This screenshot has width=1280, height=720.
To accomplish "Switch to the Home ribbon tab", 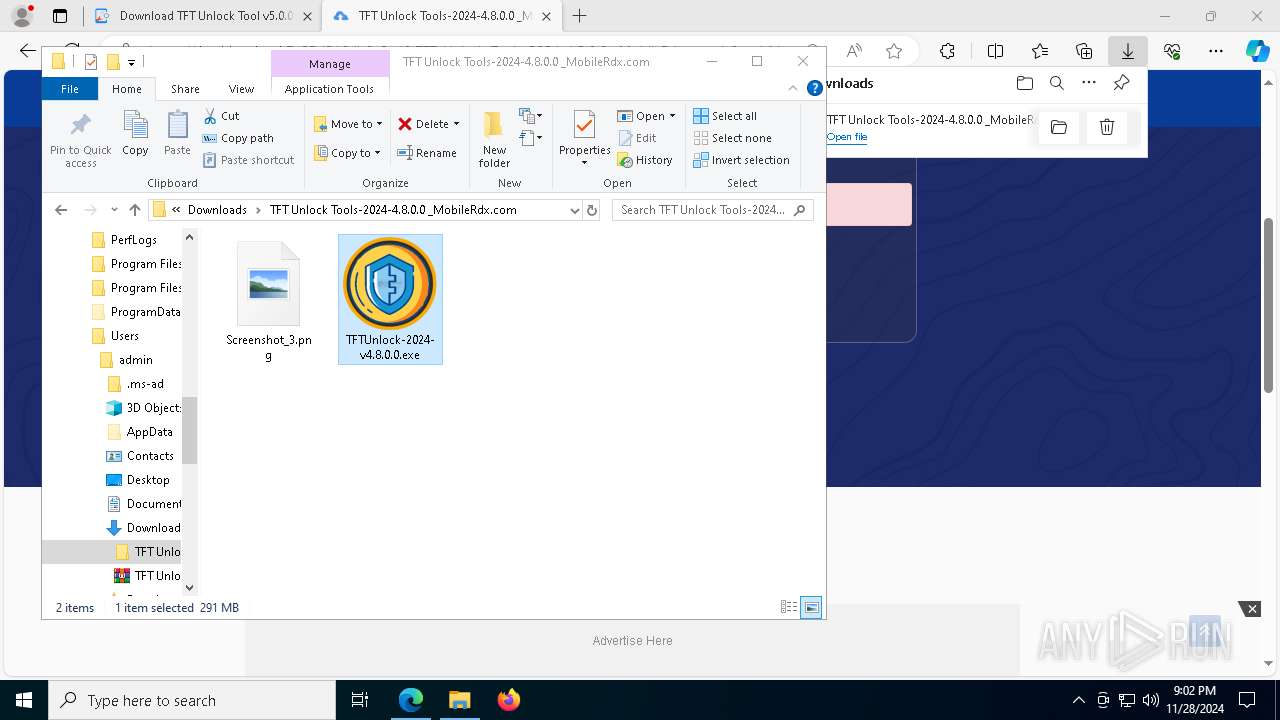I will 127,89.
